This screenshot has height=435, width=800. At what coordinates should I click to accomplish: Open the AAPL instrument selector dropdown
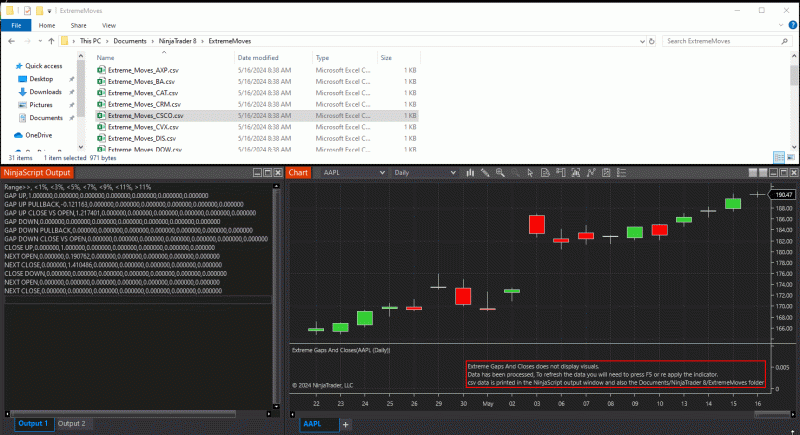[x=354, y=173]
